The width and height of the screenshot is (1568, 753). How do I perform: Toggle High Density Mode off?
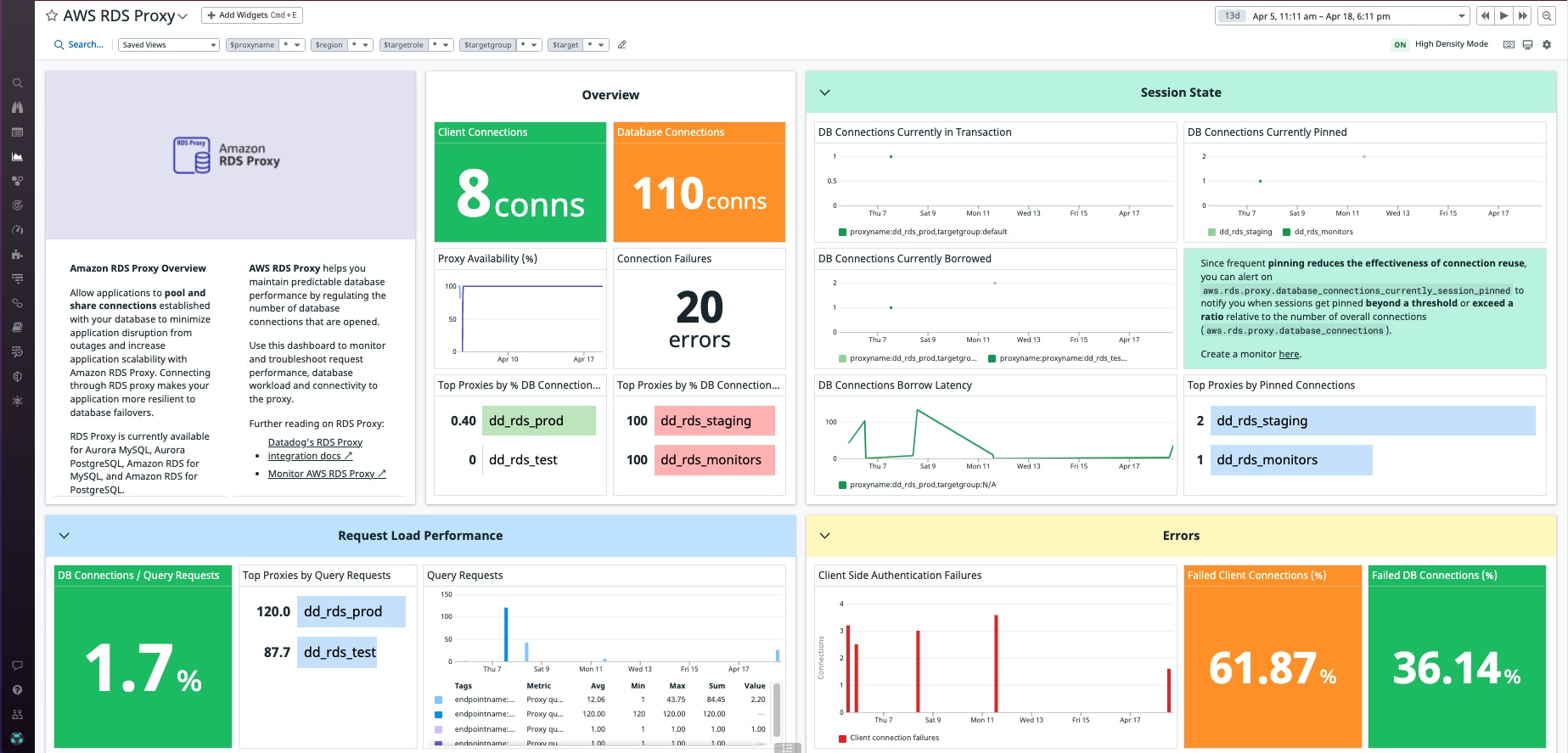(x=1400, y=45)
